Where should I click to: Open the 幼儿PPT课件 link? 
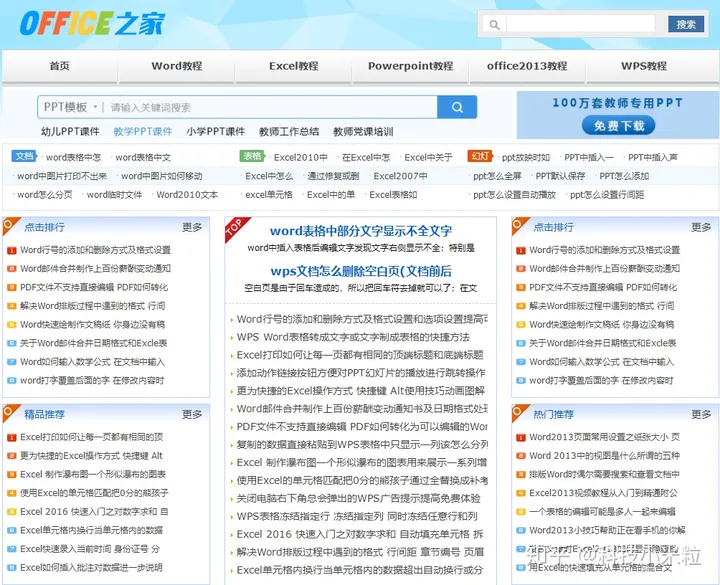(x=70, y=132)
